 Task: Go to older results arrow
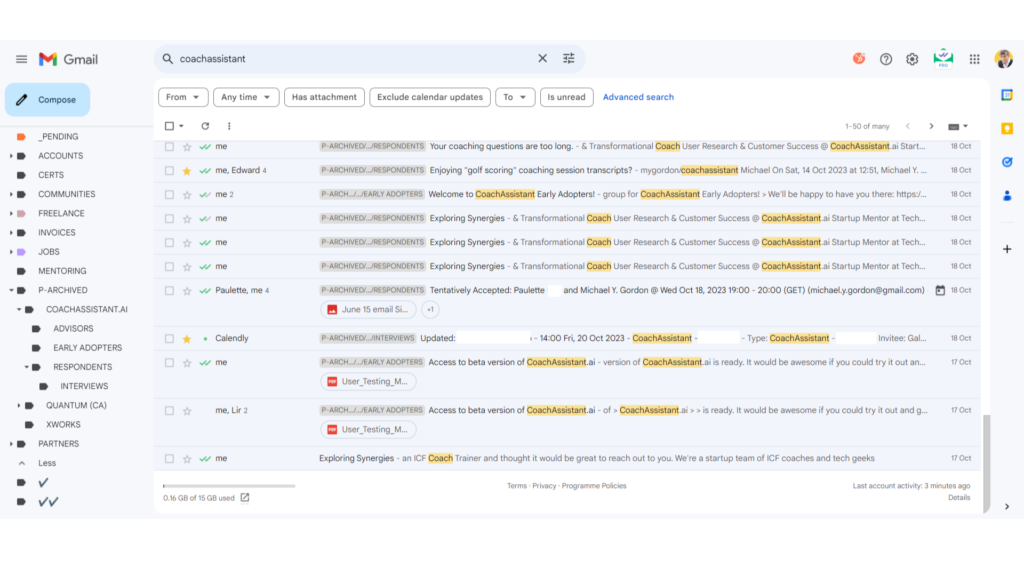pos(931,126)
